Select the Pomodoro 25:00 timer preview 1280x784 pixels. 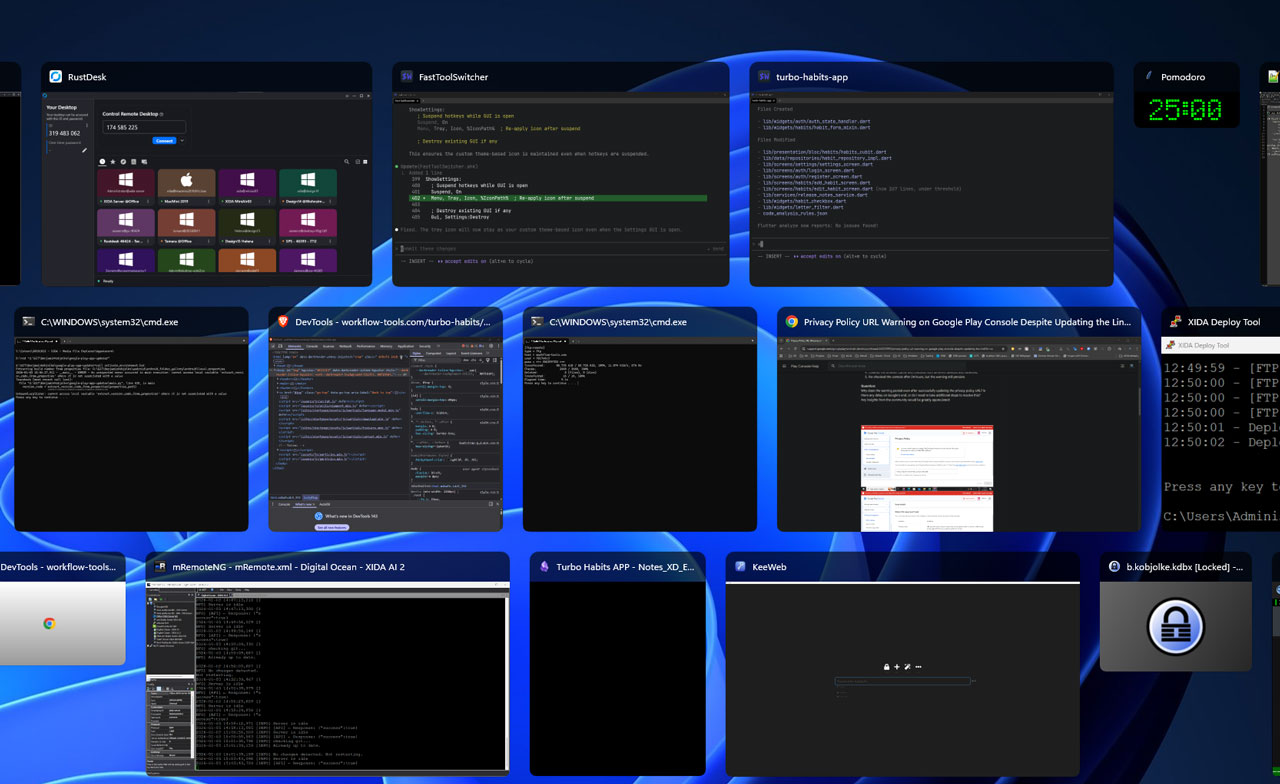click(x=1186, y=110)
